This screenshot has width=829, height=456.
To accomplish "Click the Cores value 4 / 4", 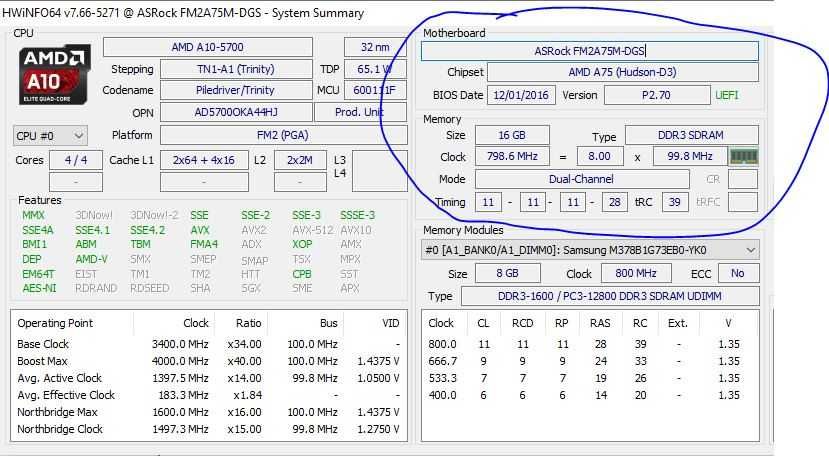I will click(x=76, y=160).
